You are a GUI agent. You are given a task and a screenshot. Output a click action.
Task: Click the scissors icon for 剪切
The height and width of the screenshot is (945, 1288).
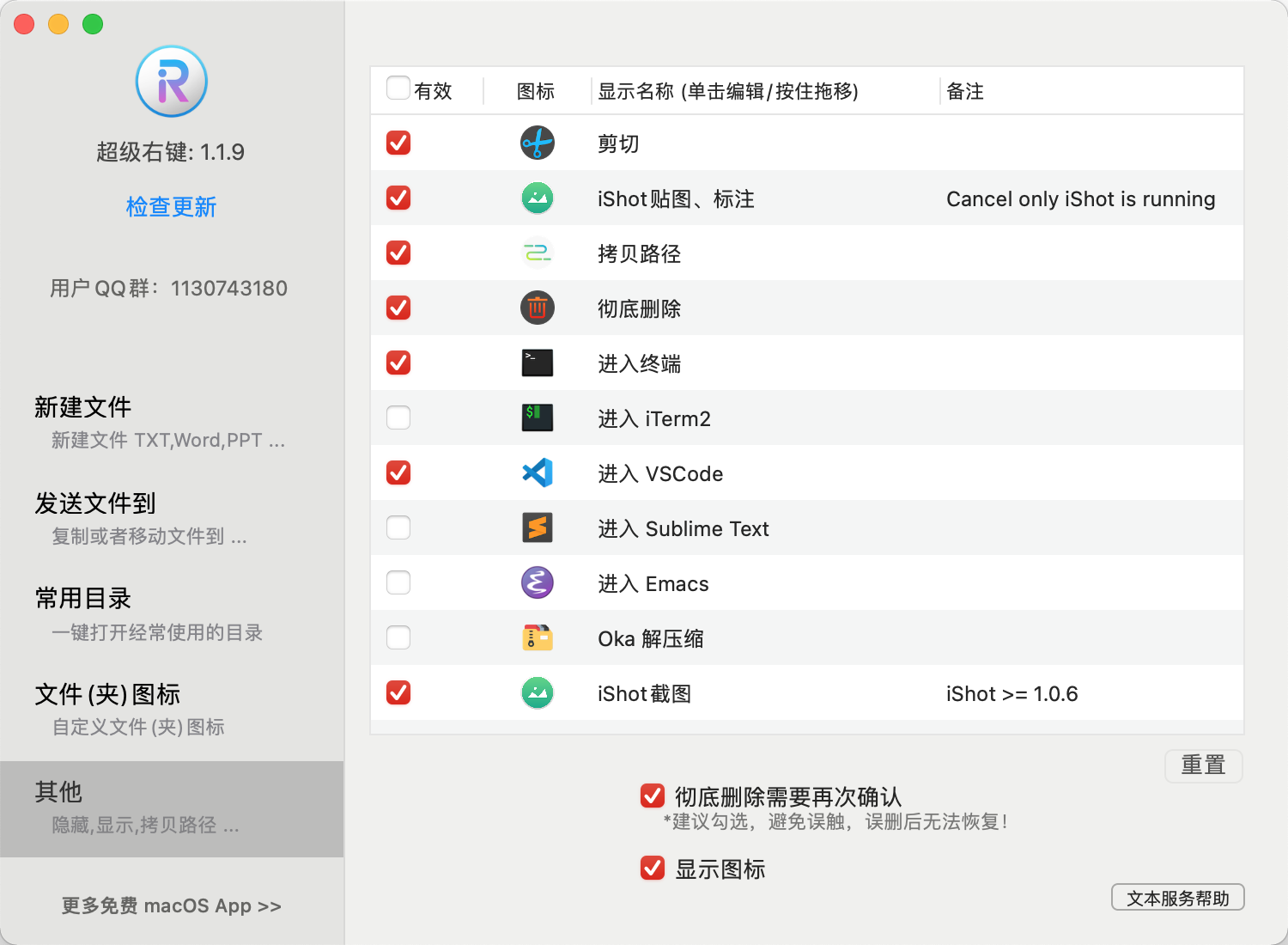click(538, 143)
